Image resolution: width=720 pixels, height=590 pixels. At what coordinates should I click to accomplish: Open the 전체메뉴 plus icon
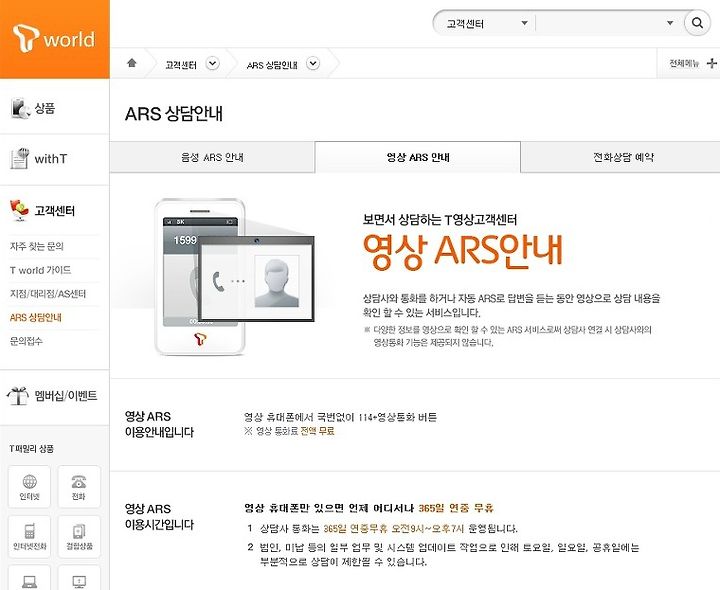[712, 63]
